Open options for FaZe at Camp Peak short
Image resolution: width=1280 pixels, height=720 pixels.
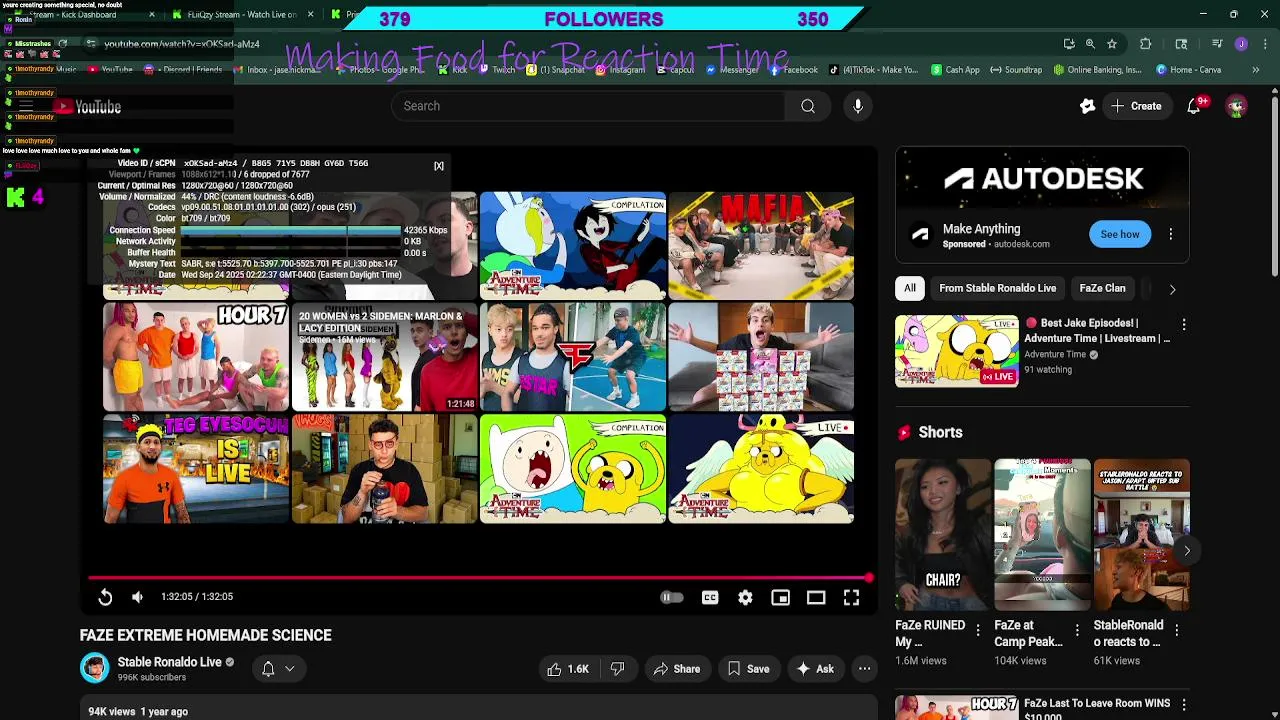coord(1077,630)
